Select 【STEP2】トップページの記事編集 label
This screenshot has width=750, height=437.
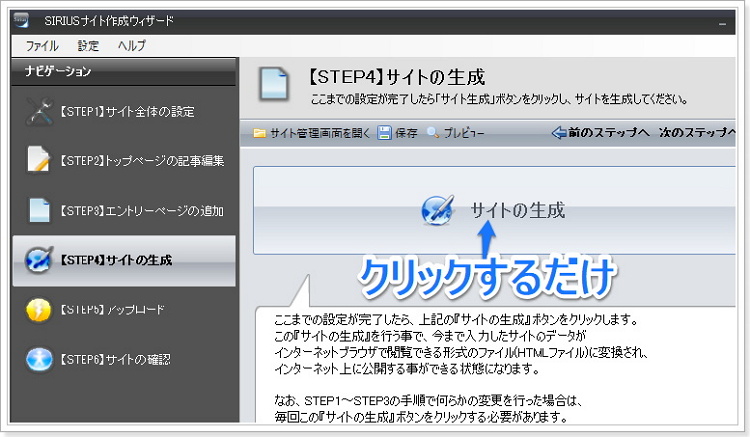tap(142, 161)
